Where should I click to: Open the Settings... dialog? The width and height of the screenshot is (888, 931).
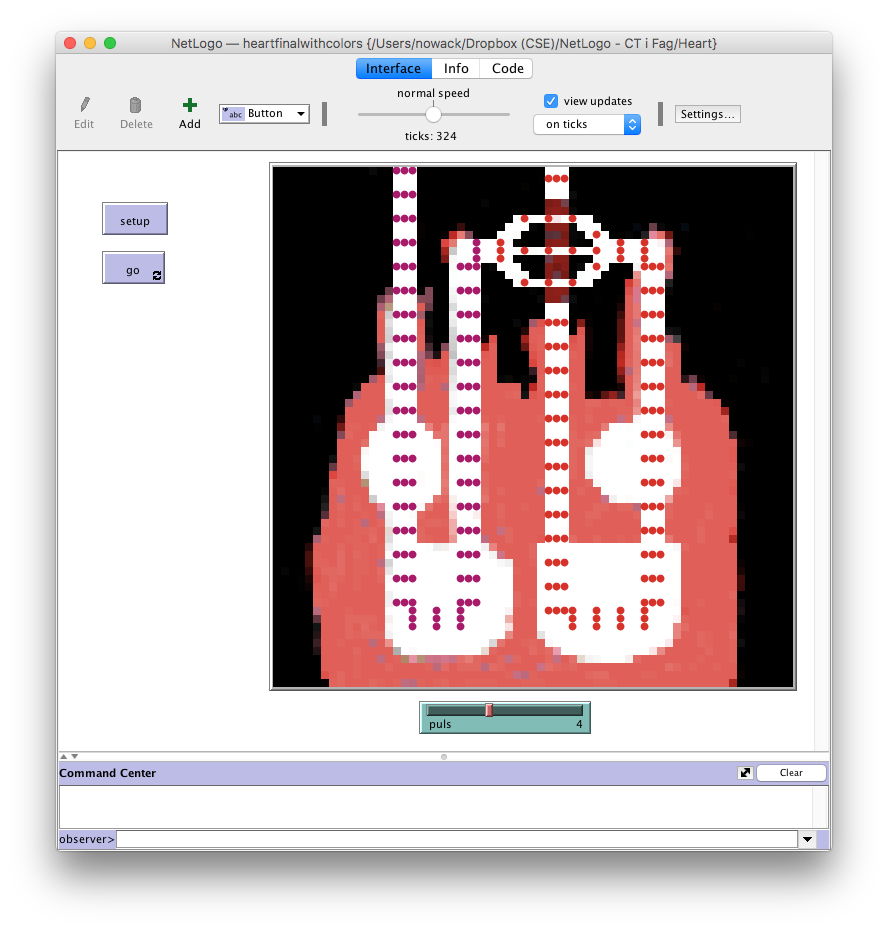pyautogui.click(x=708, y=114)
